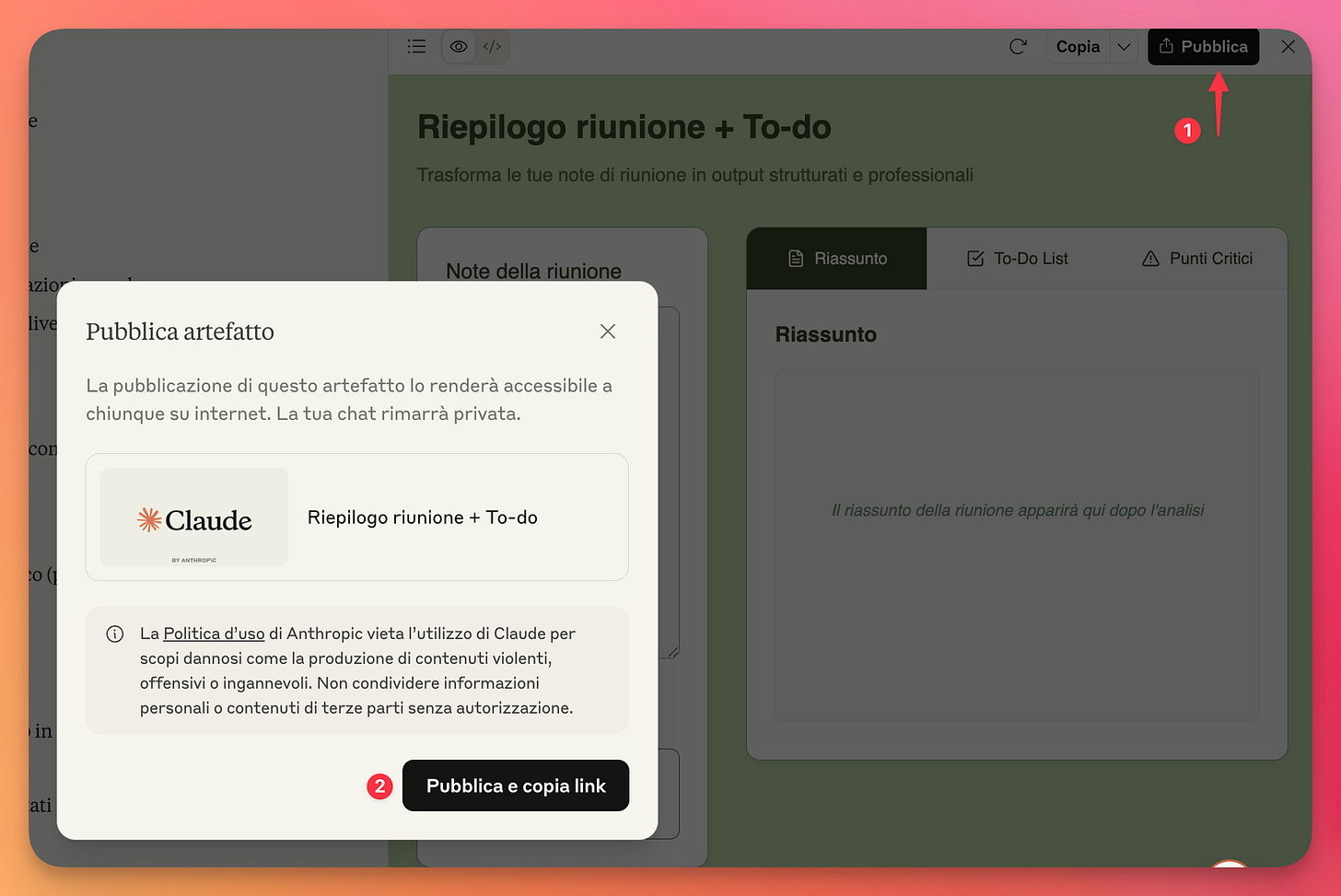Viewport: 1341px width, 896px height.
Task: Switch to preview eye view
Action: coord(459,46)
